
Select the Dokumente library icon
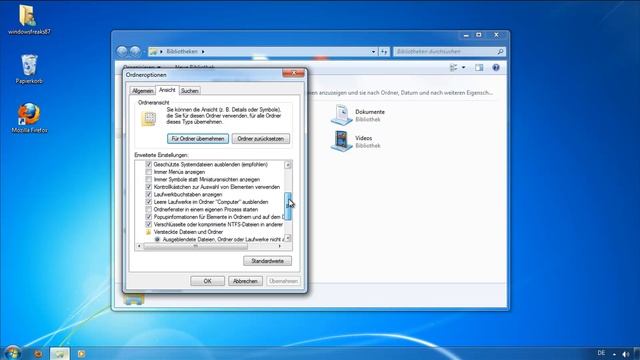[x=341, y=115]
